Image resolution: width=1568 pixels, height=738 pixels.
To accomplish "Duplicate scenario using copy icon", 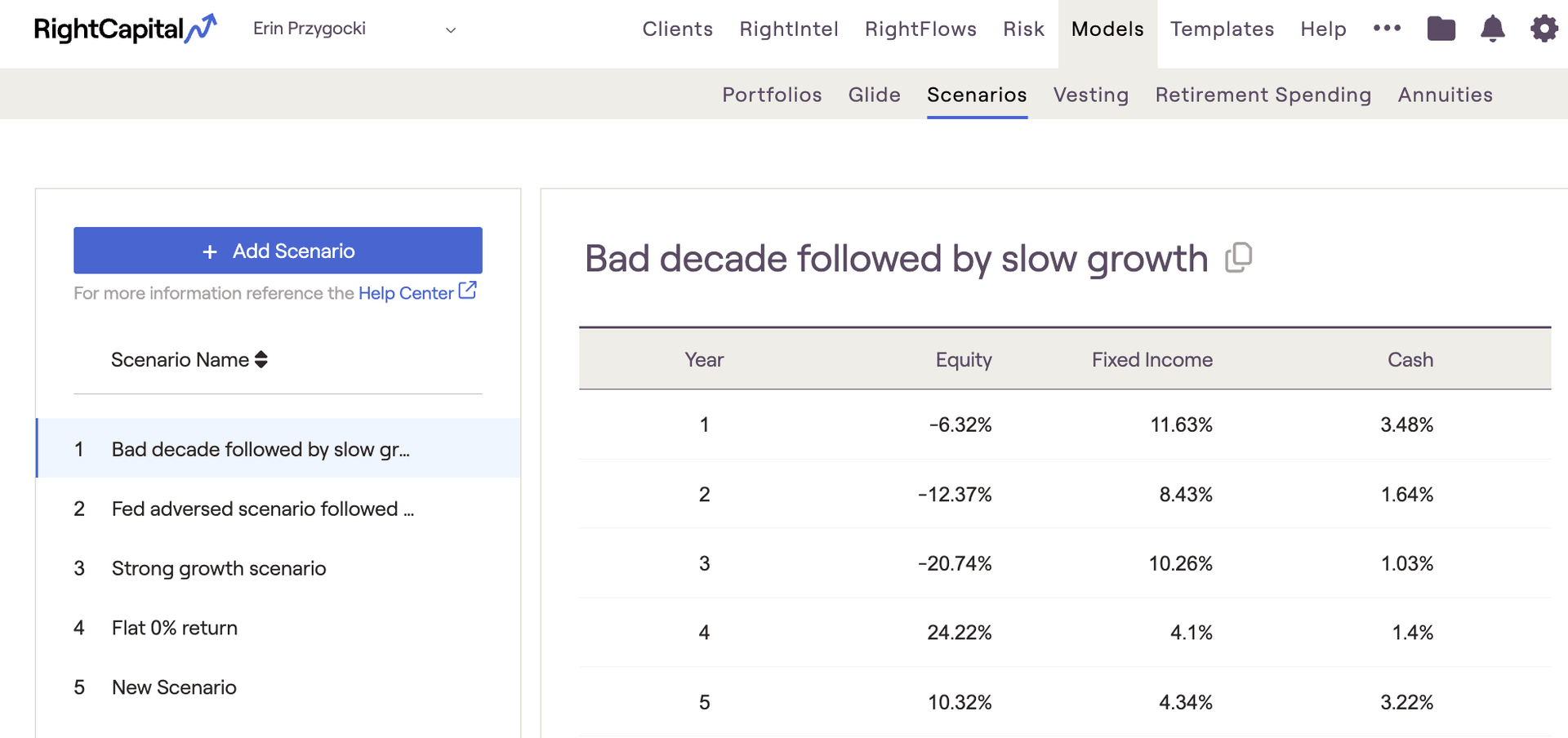I will tap(1239, 258).
